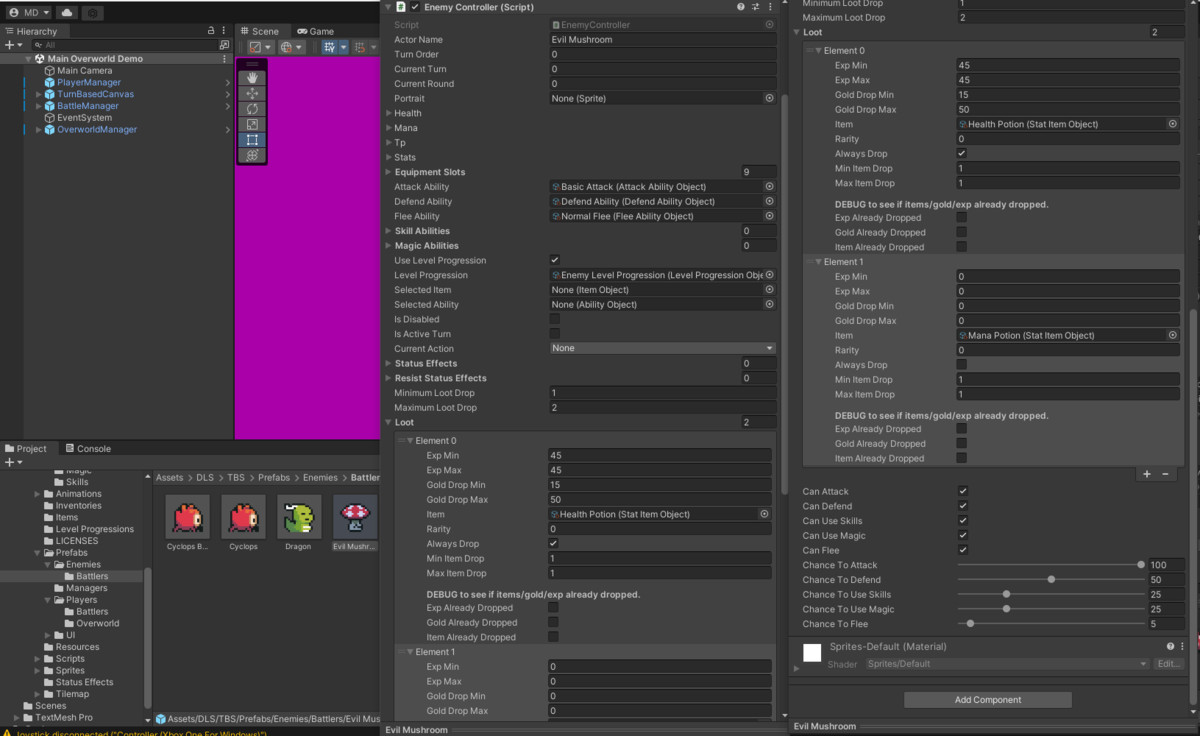This screenshot has width=1200, height=736.
Task: Expand the Health foldout
Action: coord(388,113)
